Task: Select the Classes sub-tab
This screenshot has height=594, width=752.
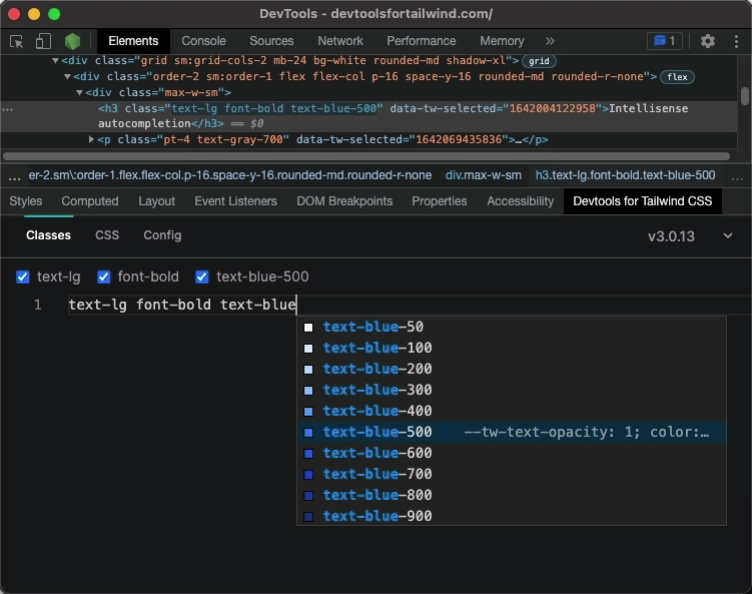Action: click(48, 235)
